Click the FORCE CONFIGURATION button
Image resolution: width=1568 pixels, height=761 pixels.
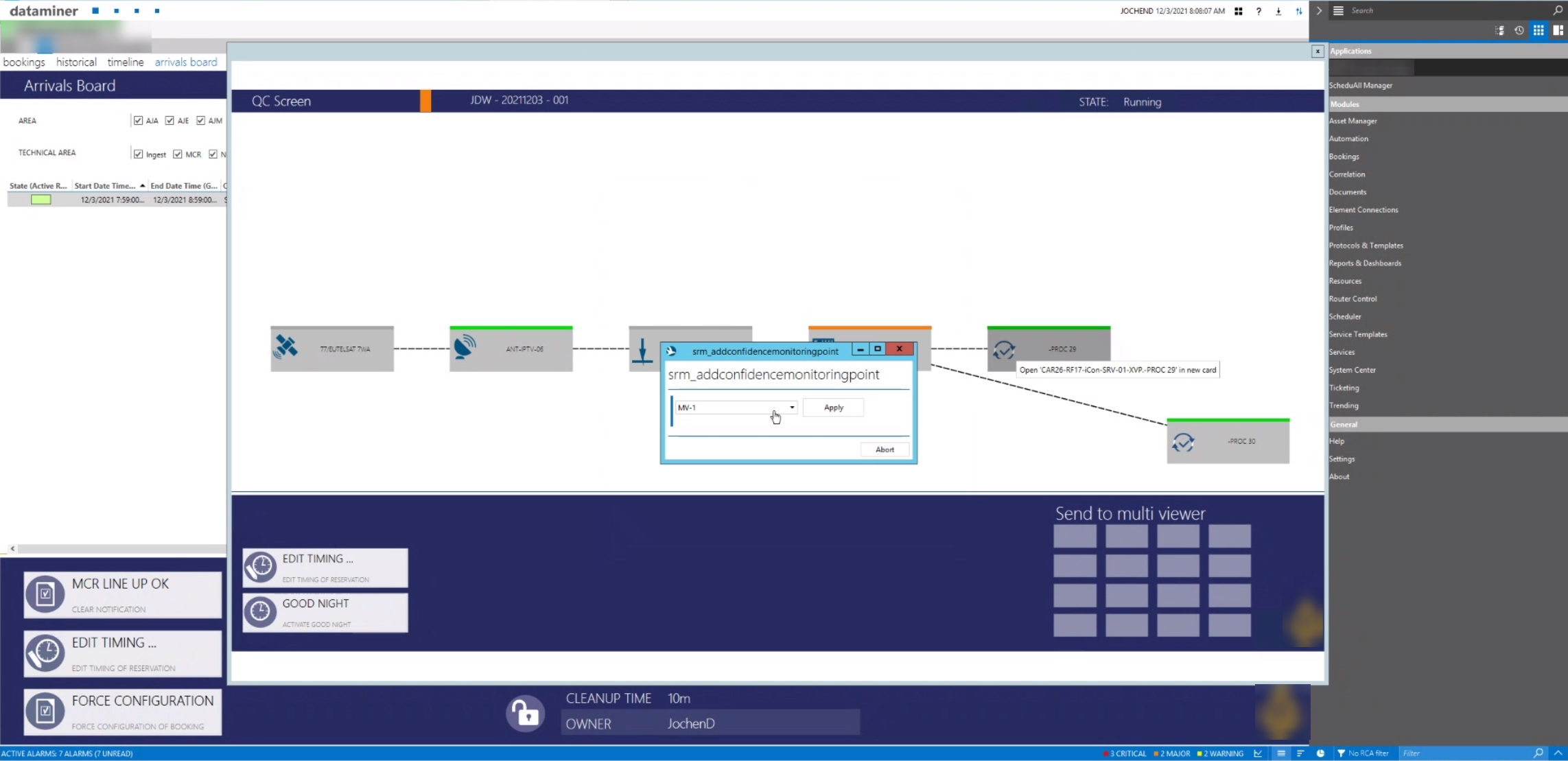tap(123, 712)
